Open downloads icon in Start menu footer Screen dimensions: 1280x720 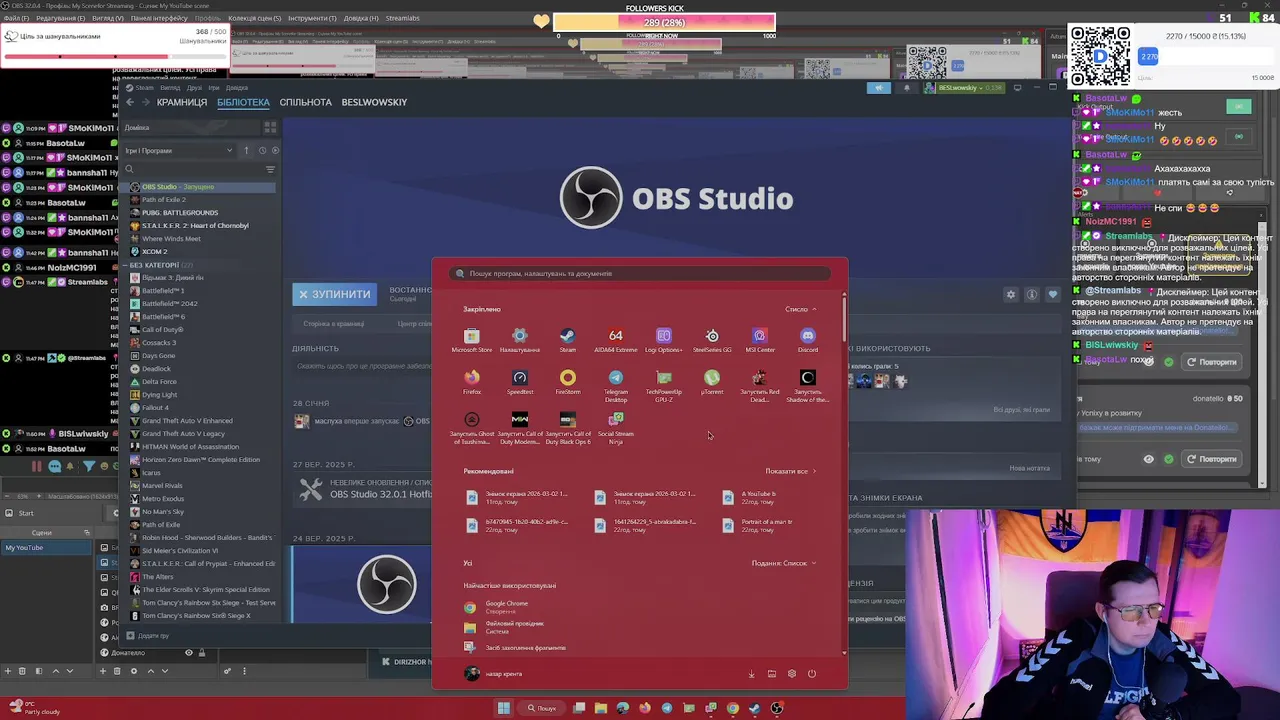(x=751, y=674)
